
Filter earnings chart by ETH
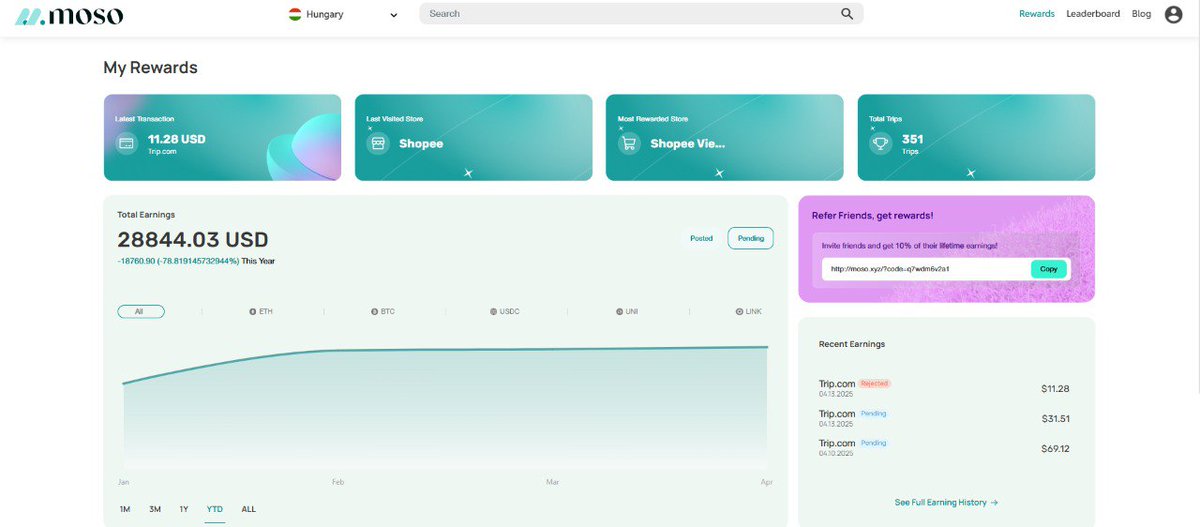[261, 311]
